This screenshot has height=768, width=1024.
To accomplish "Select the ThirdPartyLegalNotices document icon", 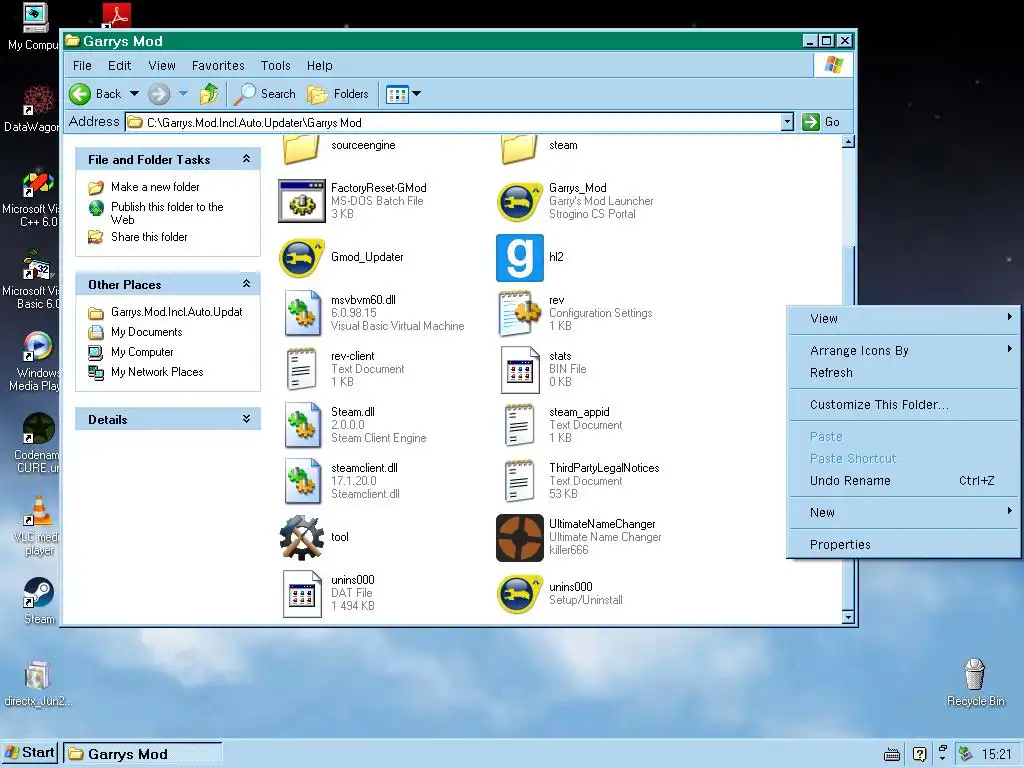I will [x=520, y=482].
